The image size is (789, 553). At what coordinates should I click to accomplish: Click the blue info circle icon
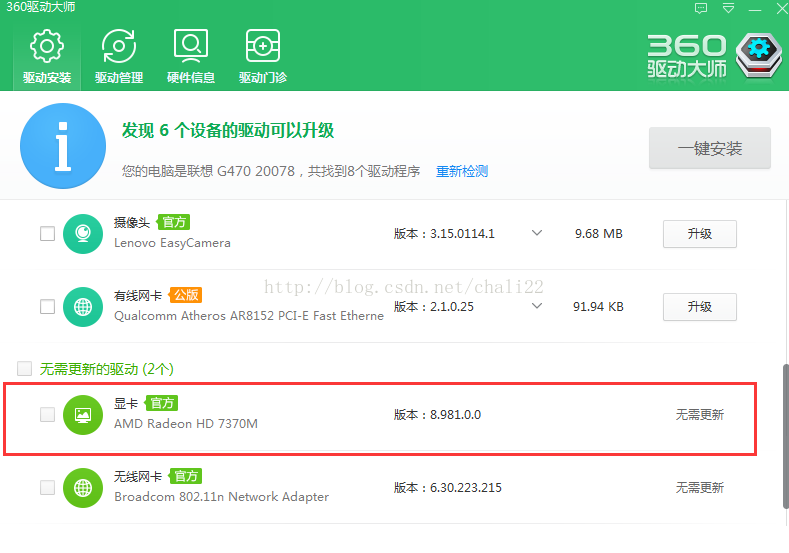[63, 146]
